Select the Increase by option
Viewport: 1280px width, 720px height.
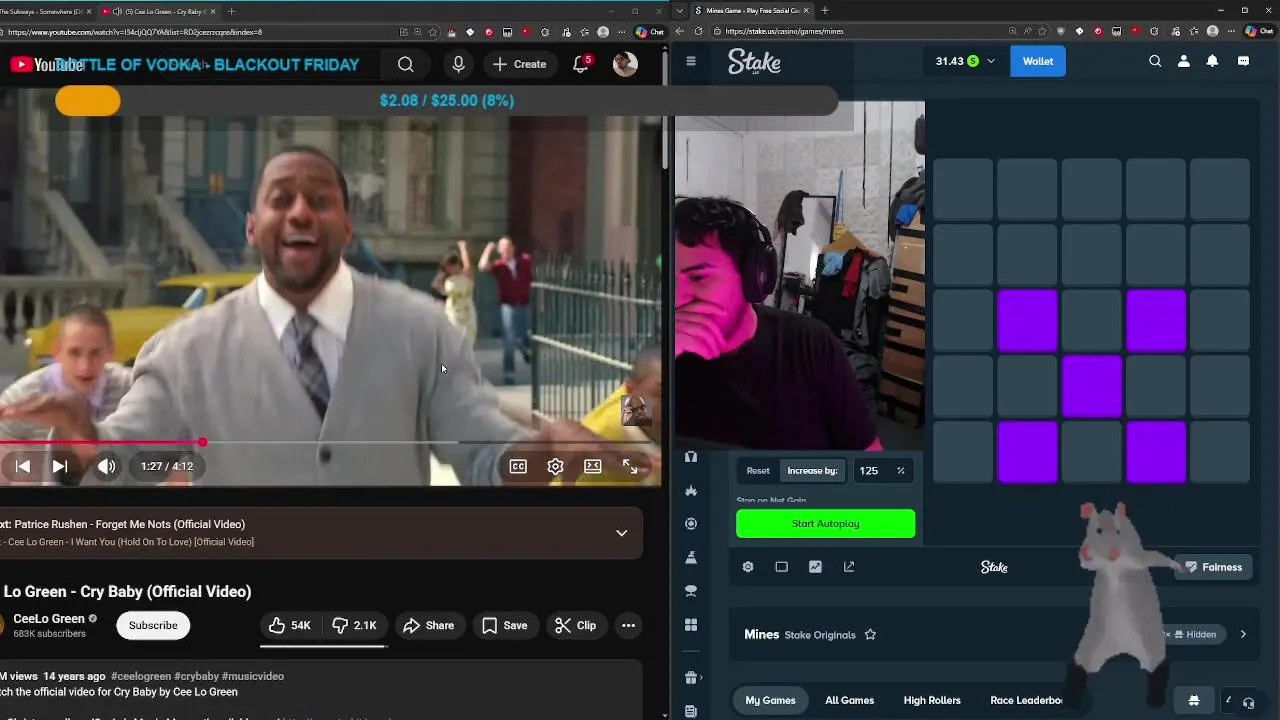[x=812, y=471]
